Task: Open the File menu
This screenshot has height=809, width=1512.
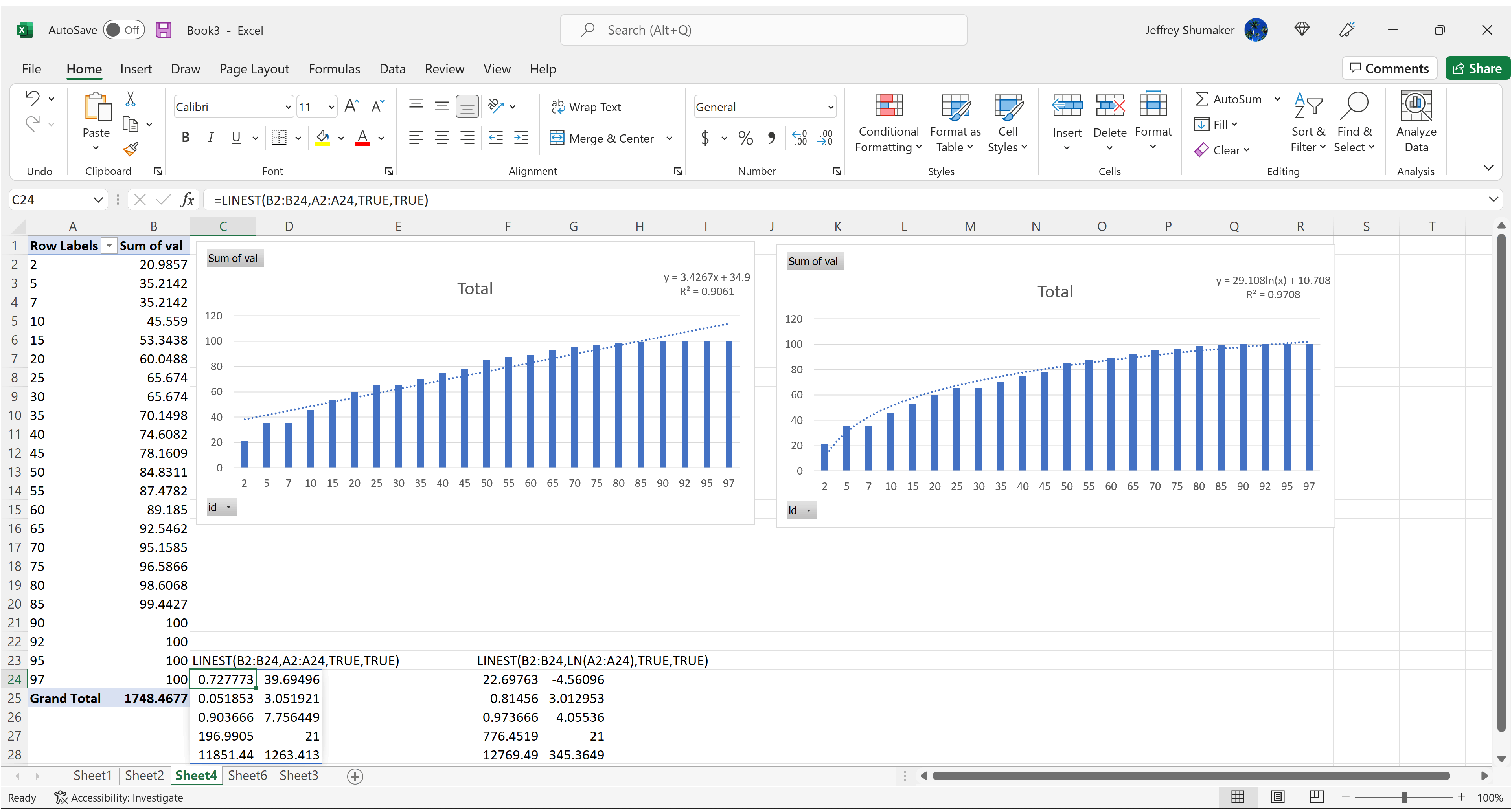Action: 31,69
